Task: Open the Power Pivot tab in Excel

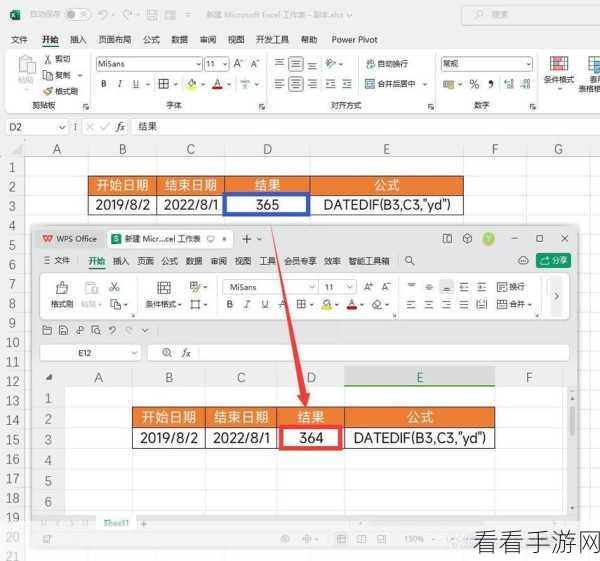Action: tap(354, 39)
